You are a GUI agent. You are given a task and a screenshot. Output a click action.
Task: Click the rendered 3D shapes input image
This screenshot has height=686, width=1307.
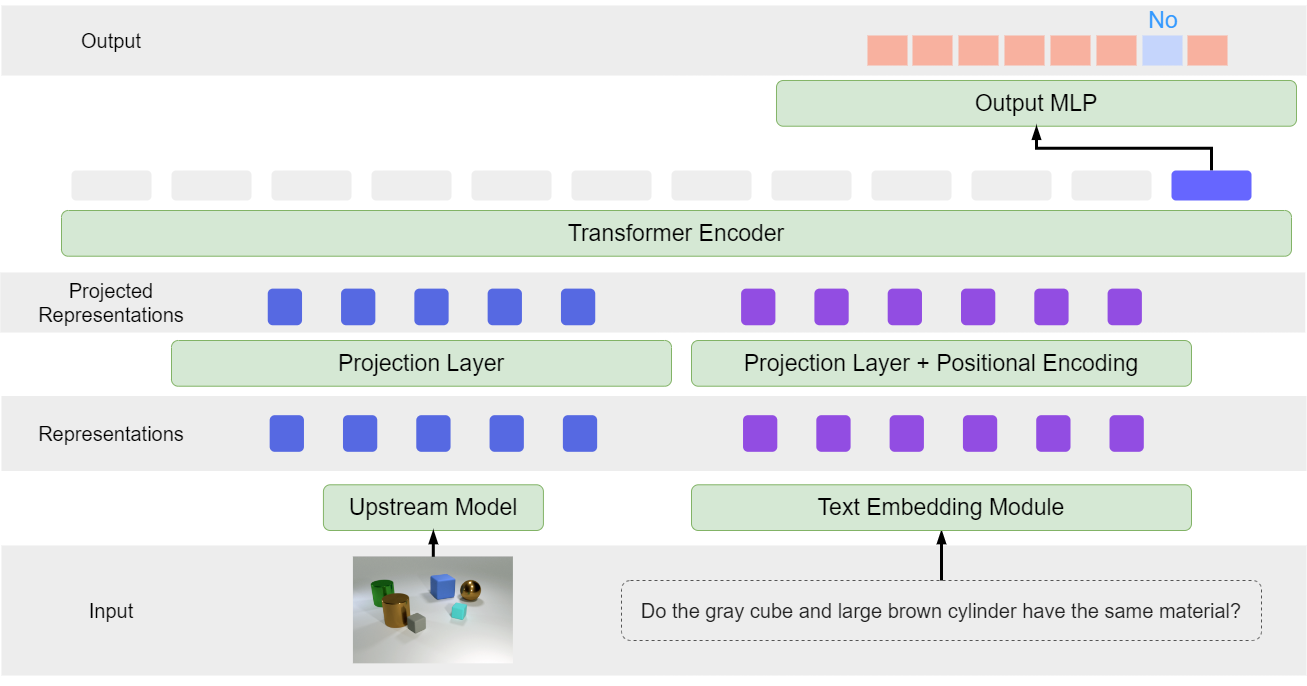coord(433,610)
